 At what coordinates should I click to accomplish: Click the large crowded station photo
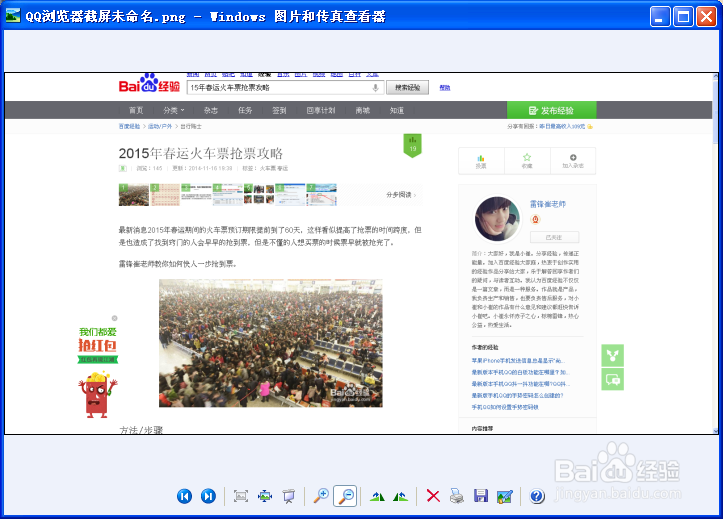point(271,343)
